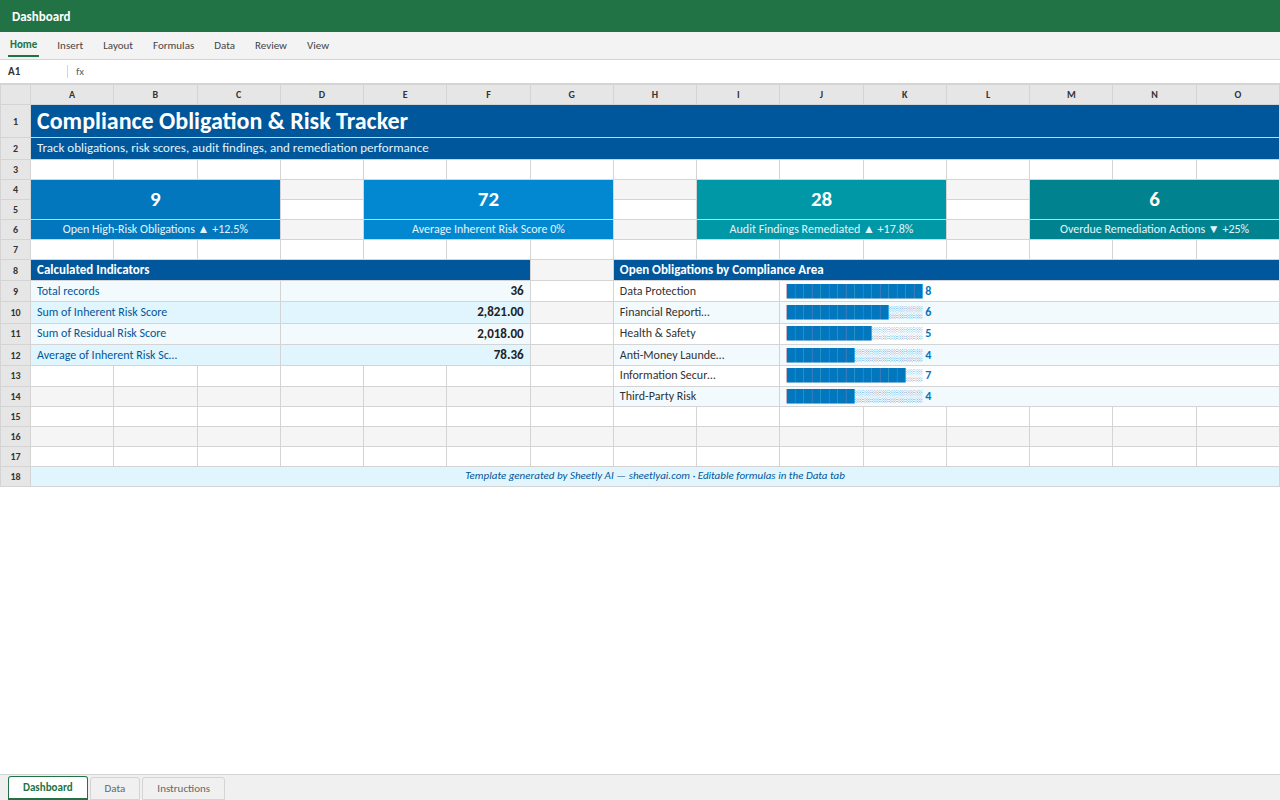The width and height of the screenshot is (1280, 800).
Task: Click 'Open Obligations by Compliance Area' header
Action: click(946, 270)
